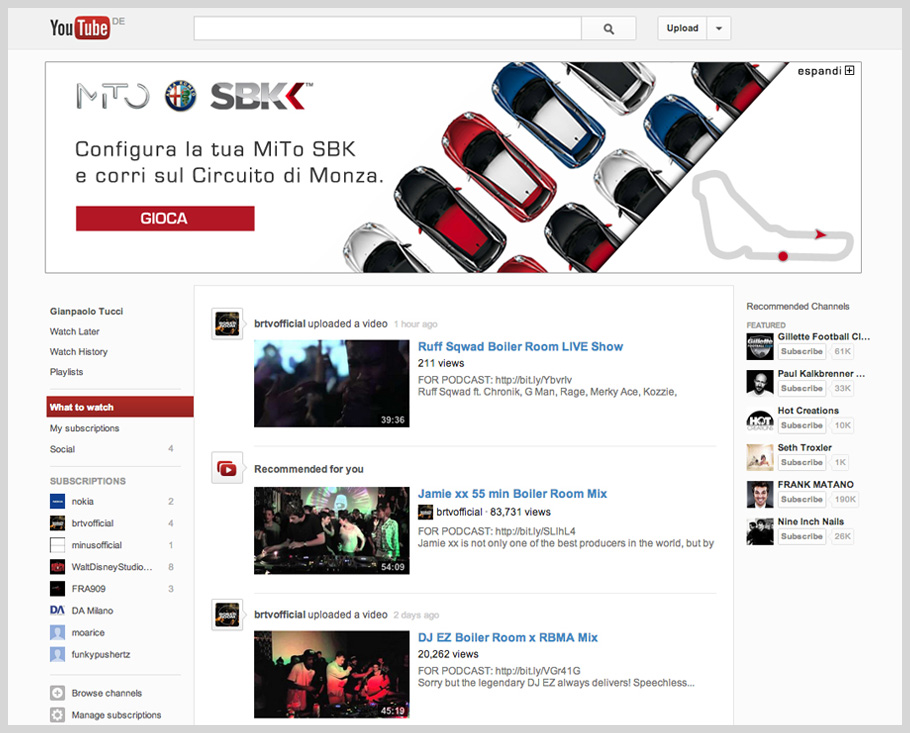Click the Browse channels plus icon
The height and width of the screenshot is (733, 910).
57,693
